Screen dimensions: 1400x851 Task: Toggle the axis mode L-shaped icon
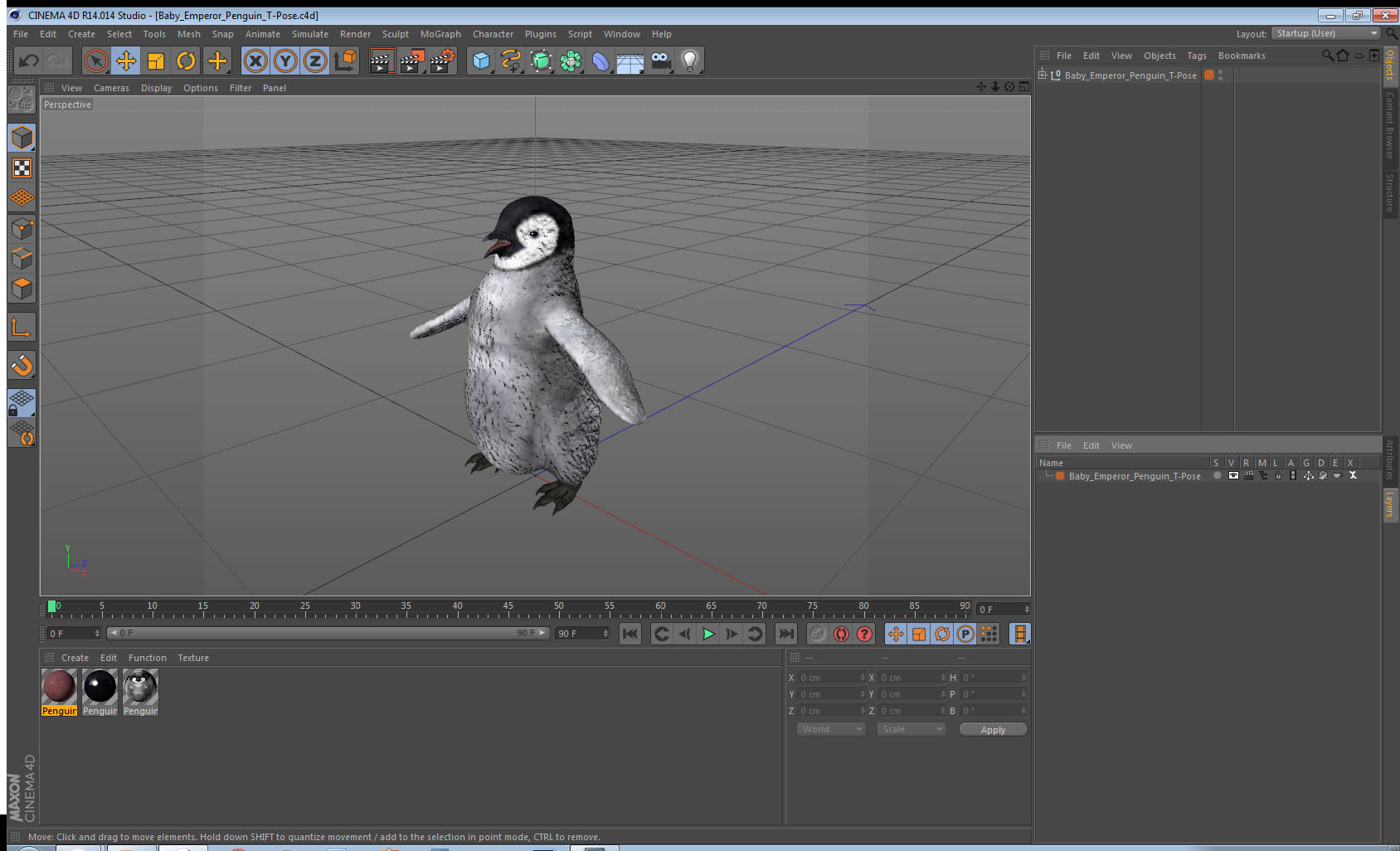point(22,328)
